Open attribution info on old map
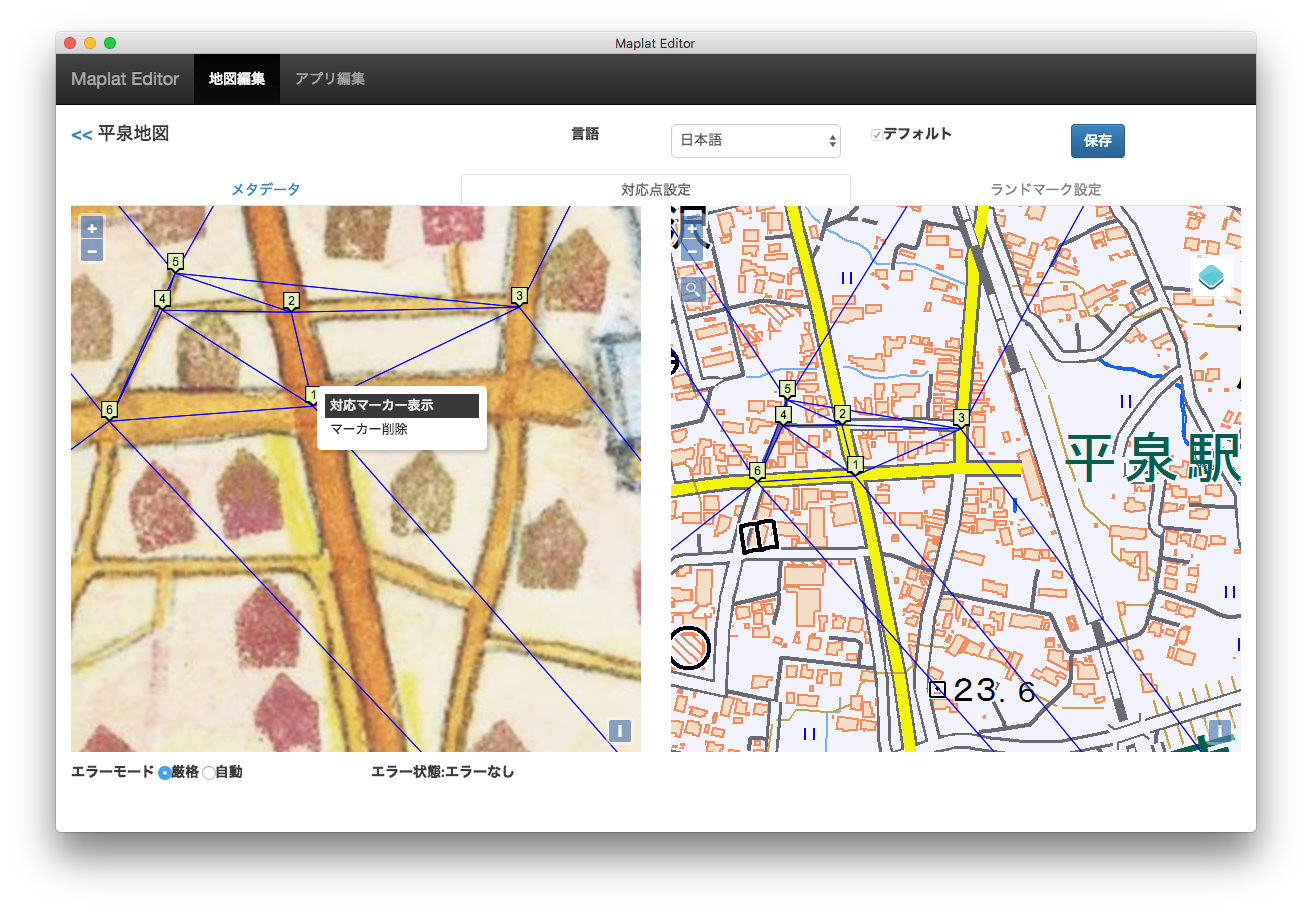The width and height of the screenshot is (1312, 912). [x=620, y=731]
